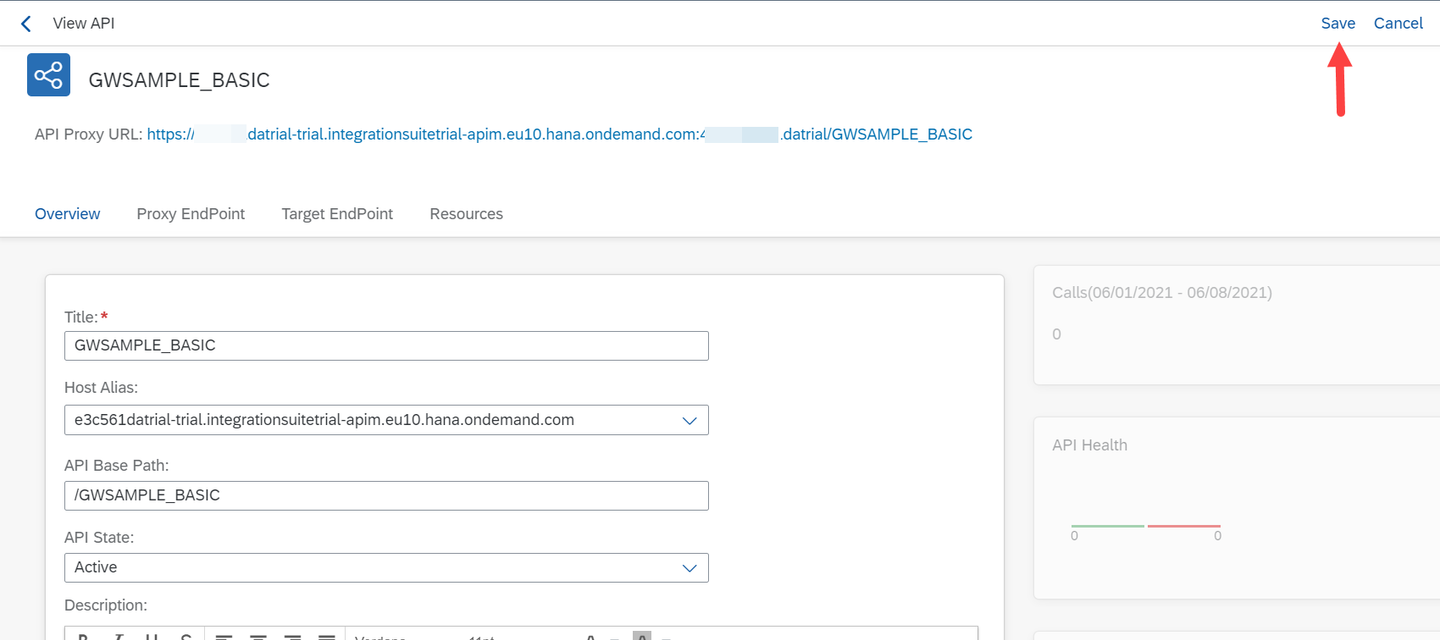Toggle underline in the Description editor
This screenshot has height=640, width=1440.
pos(152,637)
